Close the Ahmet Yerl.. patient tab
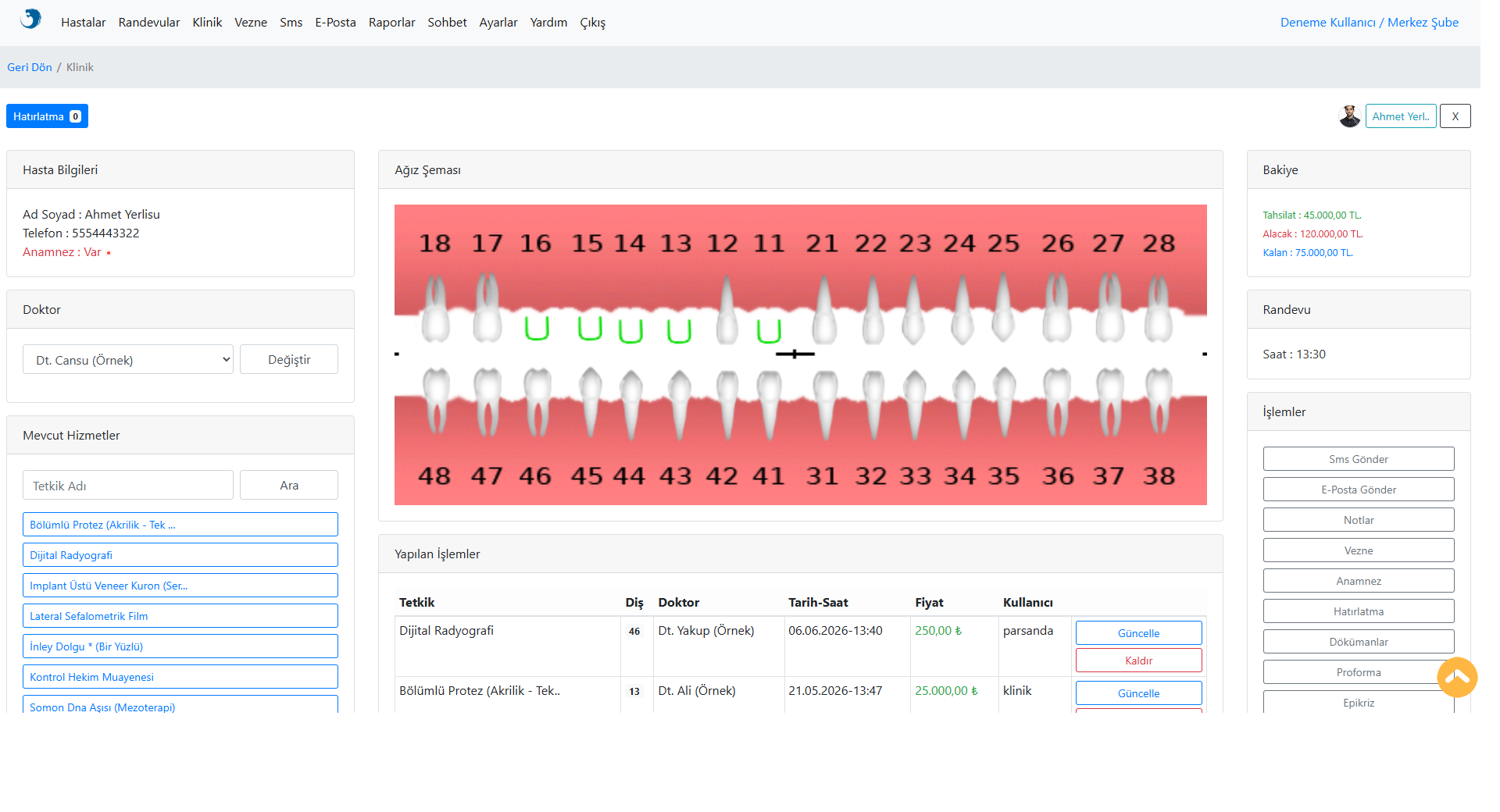Screen dimensions: 1500x812 [1455, 116]
